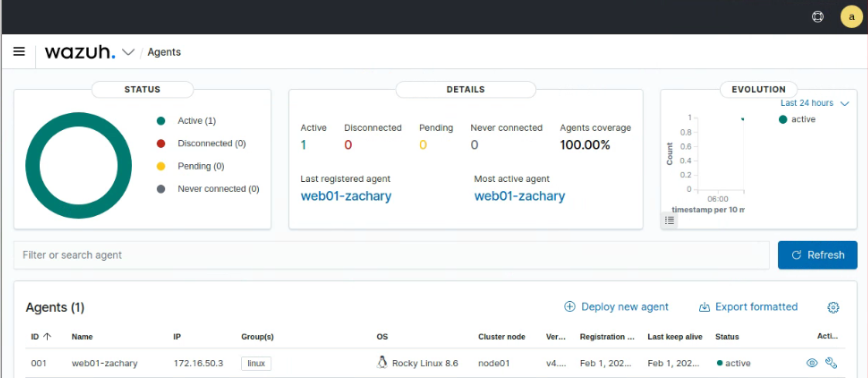
Task: Click the active status cell
Action: pyautogui.click(x=733, y=363)
